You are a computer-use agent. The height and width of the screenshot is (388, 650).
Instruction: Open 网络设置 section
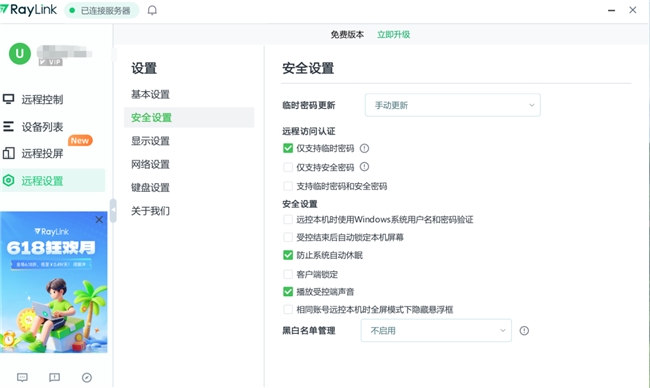pos(150,165)
